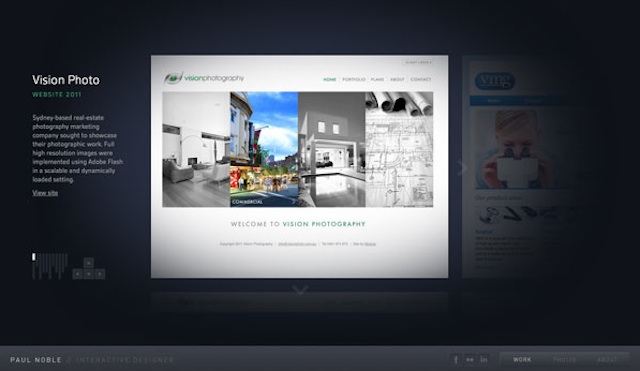The height and width of the screenshot is (371, 640).
Task: Show project below with down chevron
Action: [x=300, y=290]
